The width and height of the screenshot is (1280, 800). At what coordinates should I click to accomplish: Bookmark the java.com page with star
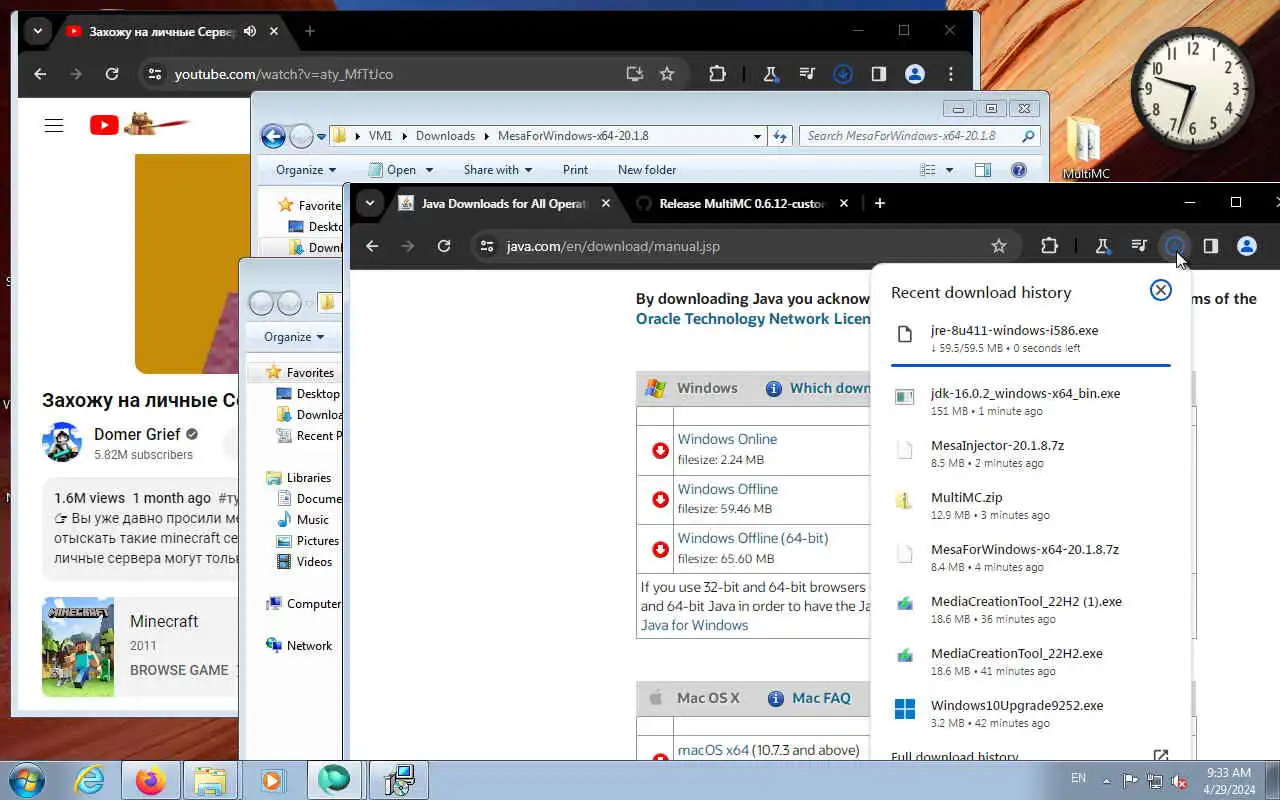(998, 246)
